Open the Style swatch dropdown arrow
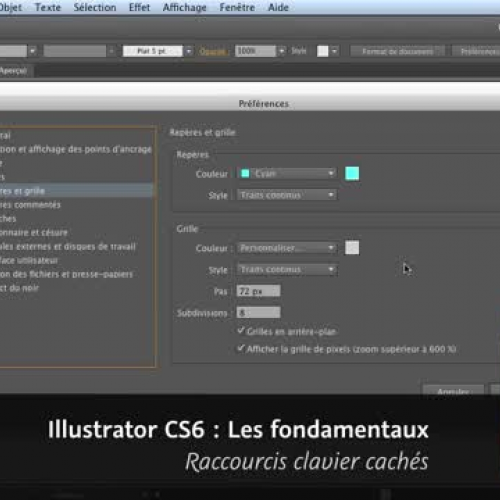500x500 pixels. pos(334,51)
